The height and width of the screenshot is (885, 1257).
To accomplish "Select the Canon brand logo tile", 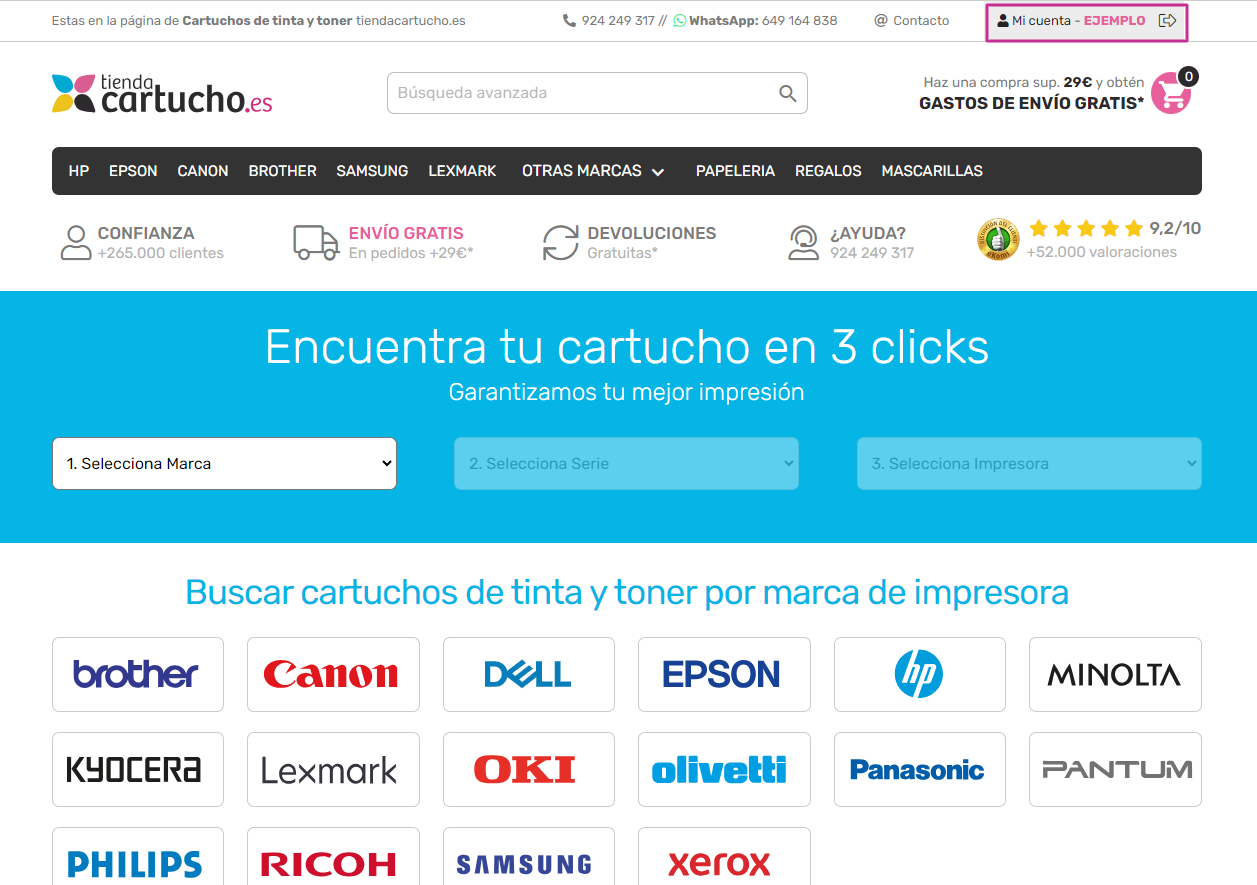I will click(x=333, y=674).
